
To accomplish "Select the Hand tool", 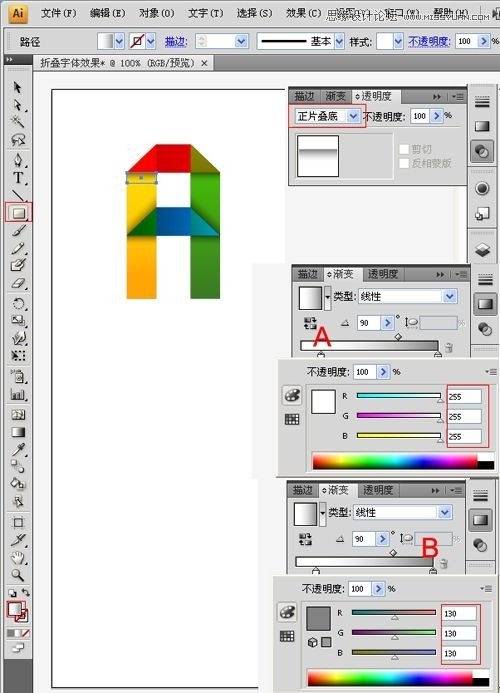I will coord(18,558).
